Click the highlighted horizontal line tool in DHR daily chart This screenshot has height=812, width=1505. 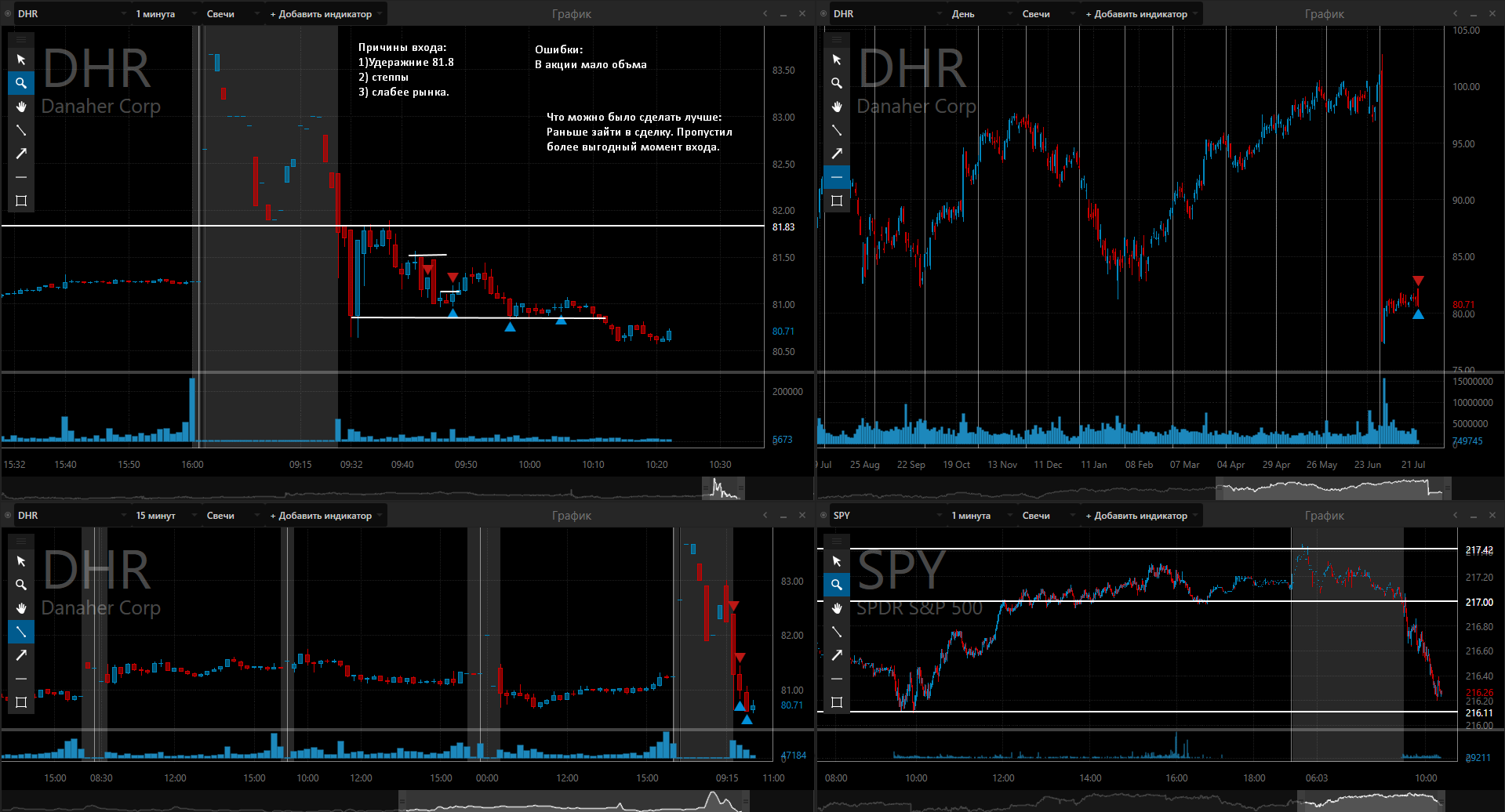[837, 177]
